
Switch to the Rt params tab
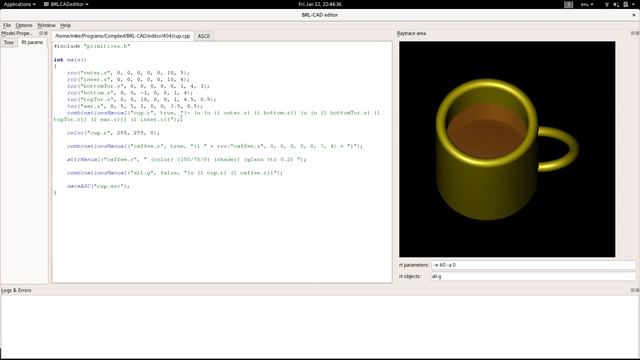pyautogui.click(x=32, y=42)
